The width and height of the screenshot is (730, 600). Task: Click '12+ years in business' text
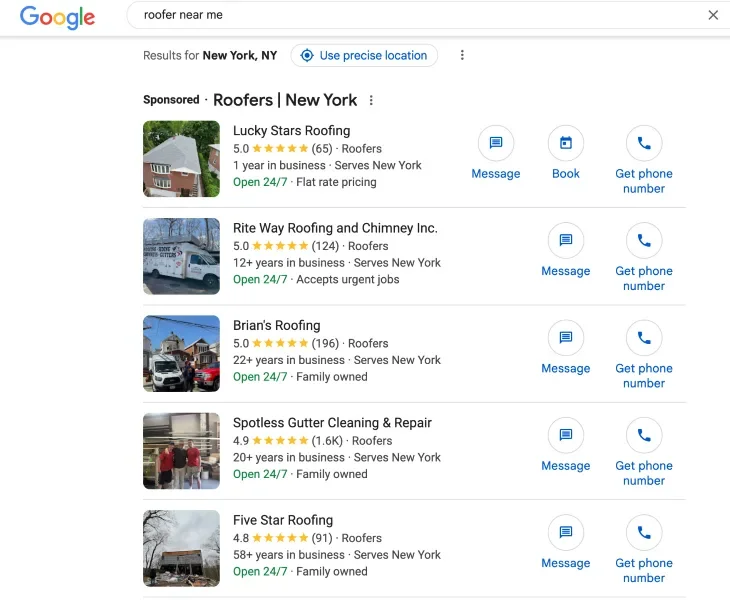pos(289,263)
